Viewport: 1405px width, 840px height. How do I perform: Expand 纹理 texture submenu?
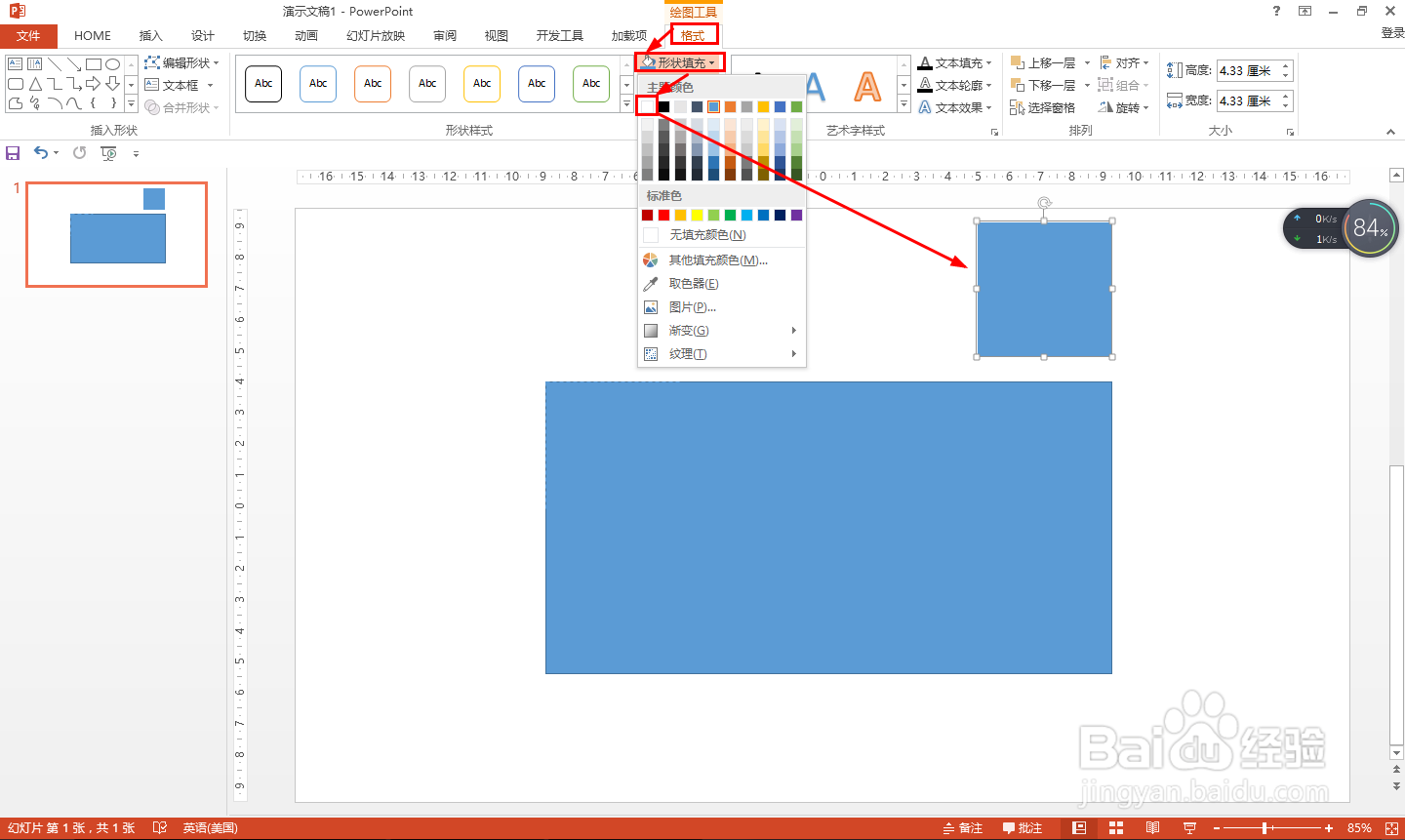click(x=722, y=354)
